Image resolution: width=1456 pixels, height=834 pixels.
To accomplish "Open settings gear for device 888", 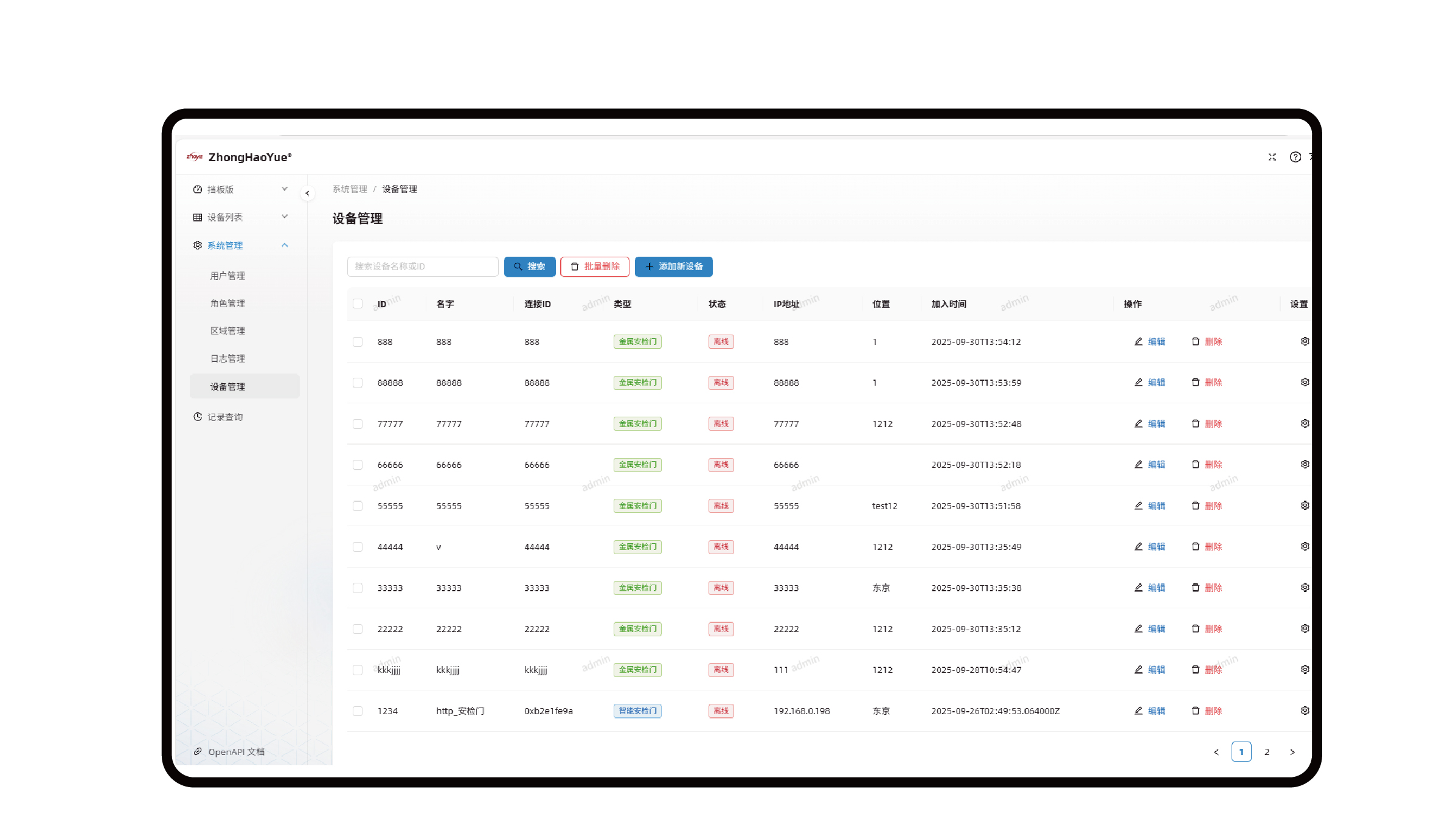I will [1305, 342].
